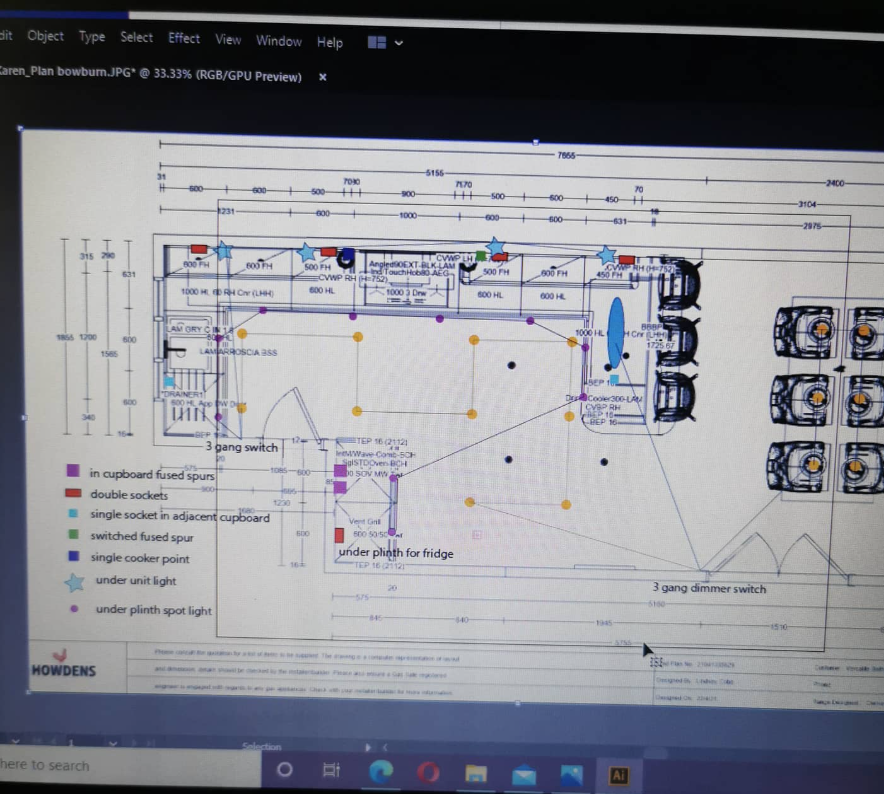Open the Help menu

pos(330,42)
